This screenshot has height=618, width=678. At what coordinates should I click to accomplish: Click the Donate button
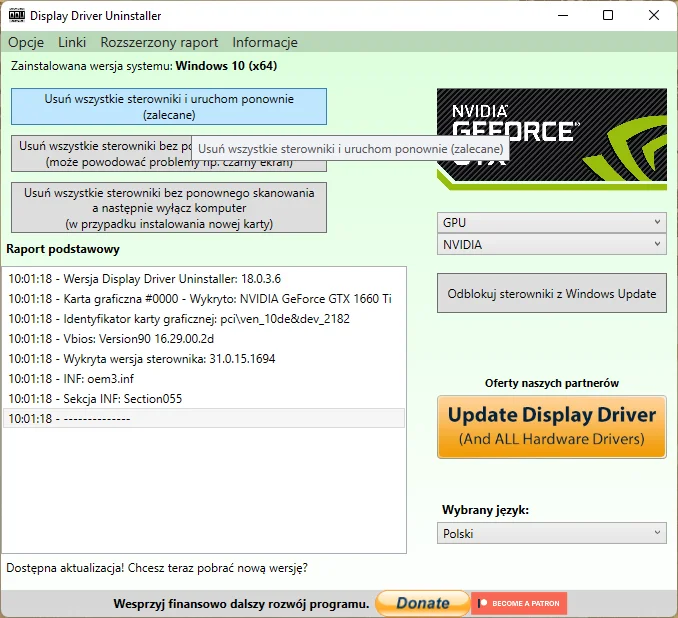422,603
